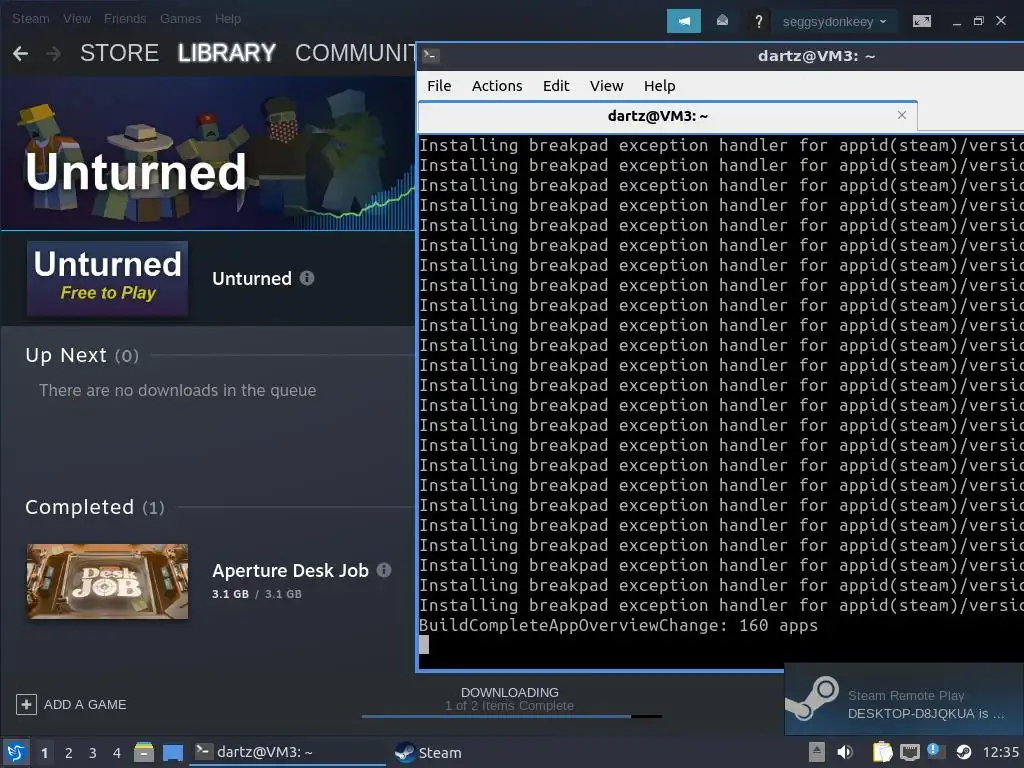Expand the seggsydonkeey account dropdown
This screenshot has width=1024, height=768.
coord(834,22)
